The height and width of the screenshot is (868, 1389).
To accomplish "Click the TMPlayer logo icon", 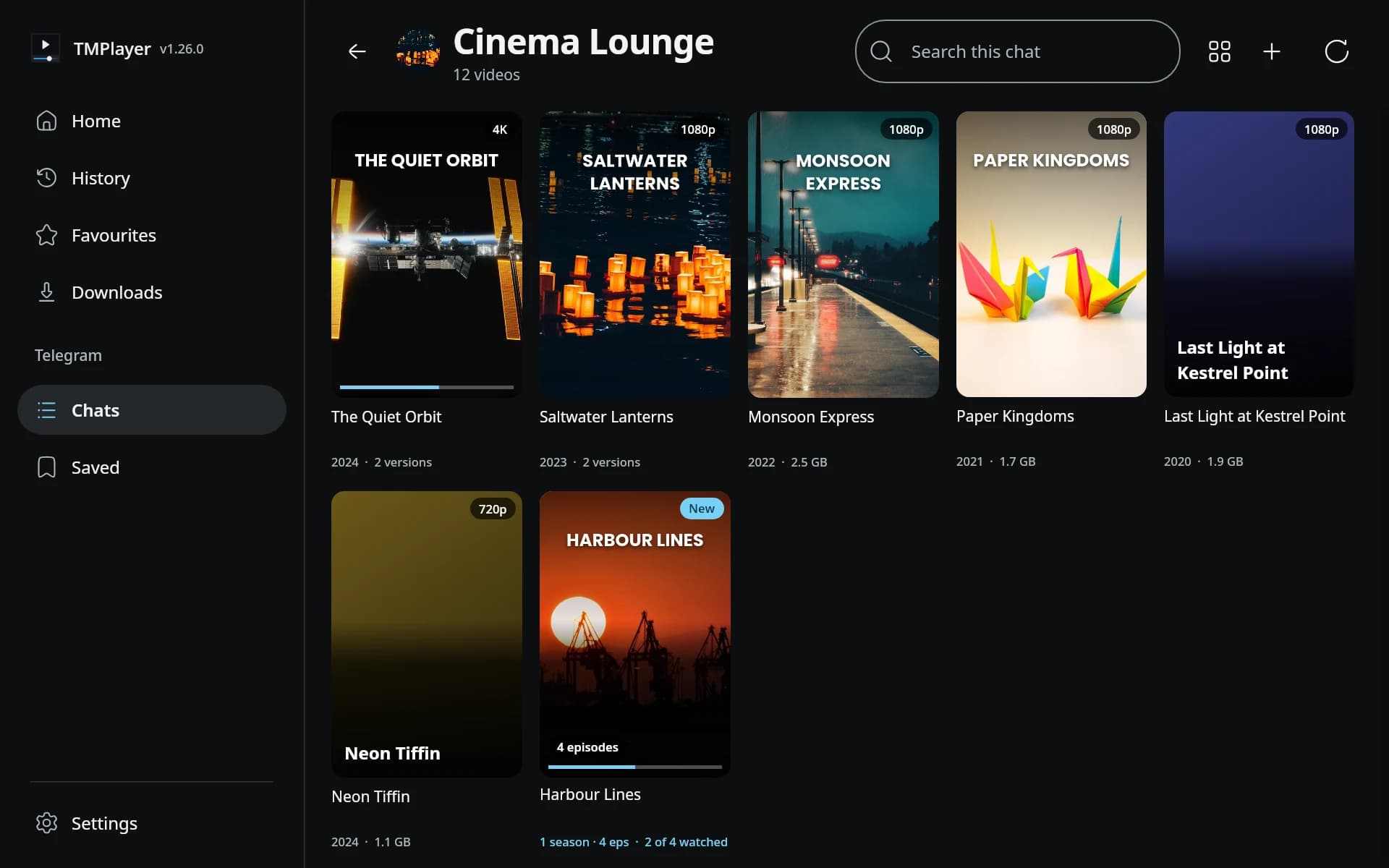I will pos(46,48).
